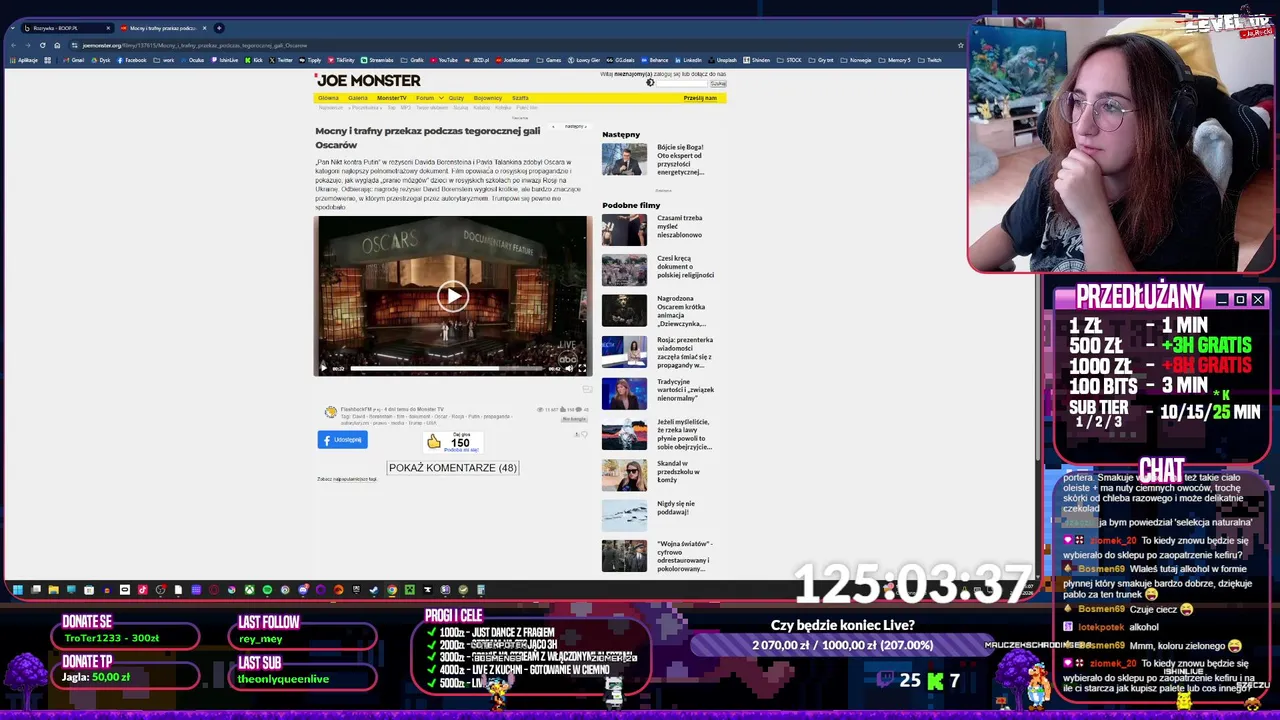Open a new browser tab with plus button
This screenshot has width=1280, height=720.
[x=219, y=28]
